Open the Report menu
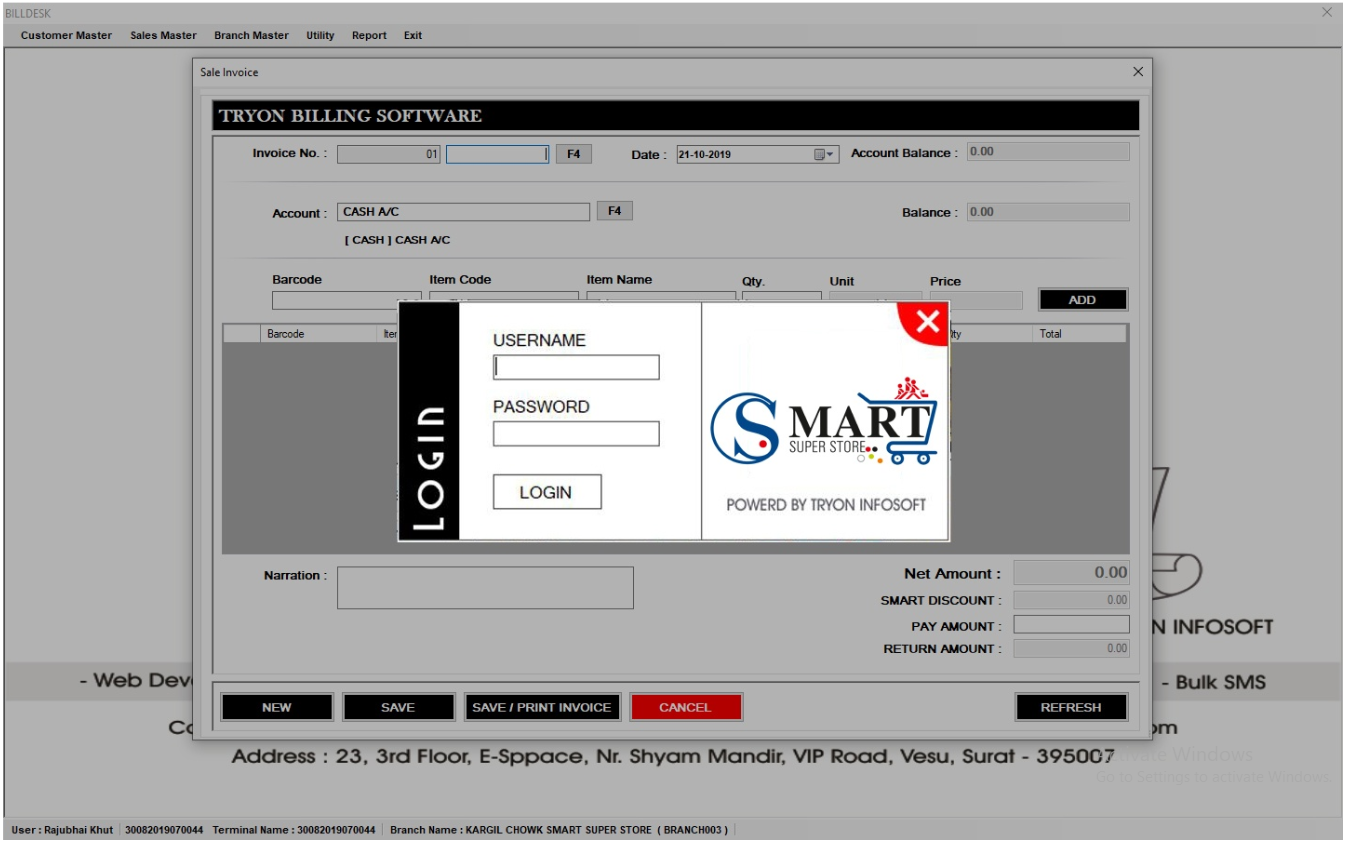This screenshot has width=1345, height=843. (x=369, y=35)
